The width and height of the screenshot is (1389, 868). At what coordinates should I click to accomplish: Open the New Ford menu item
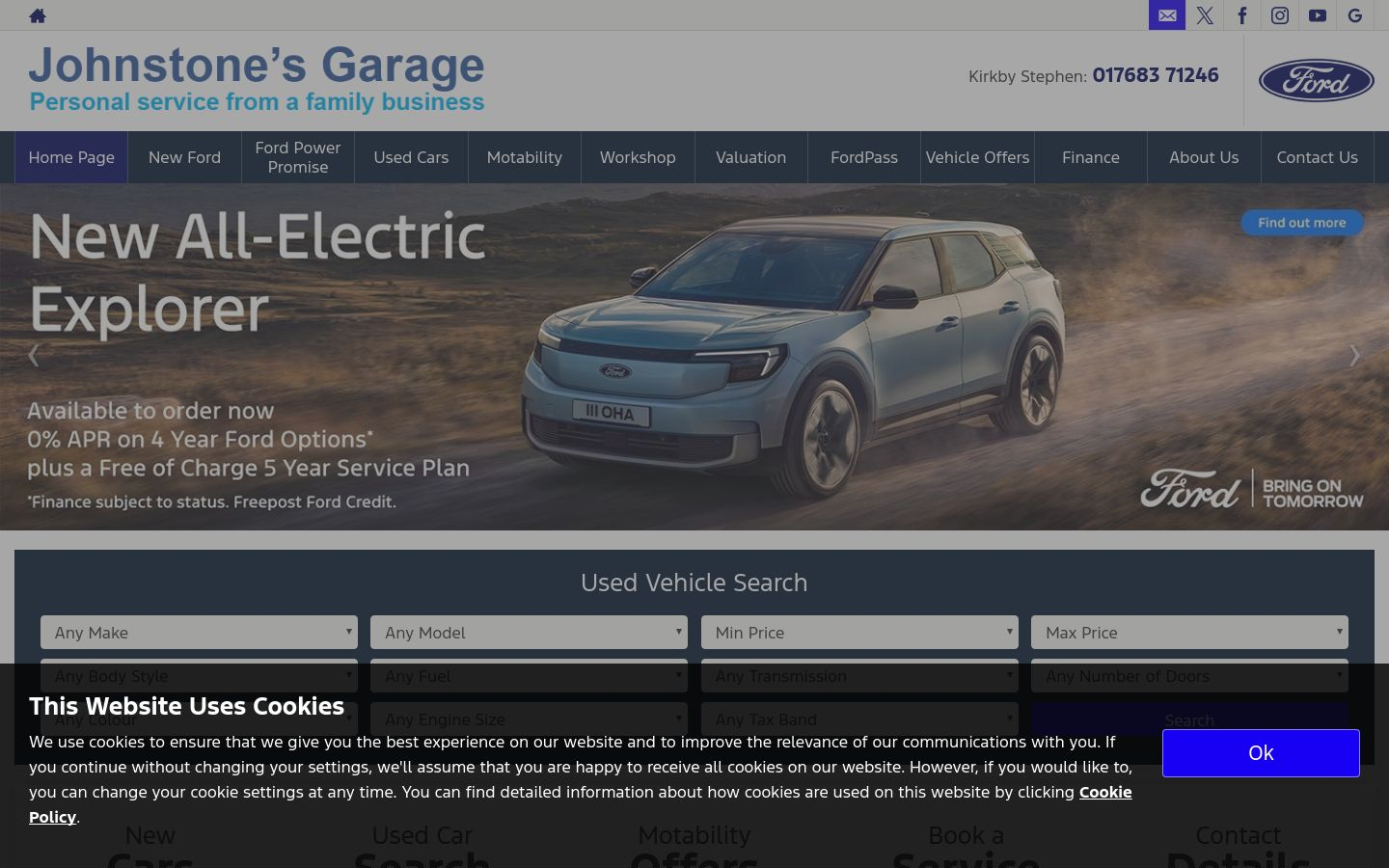tap(184, 157)
